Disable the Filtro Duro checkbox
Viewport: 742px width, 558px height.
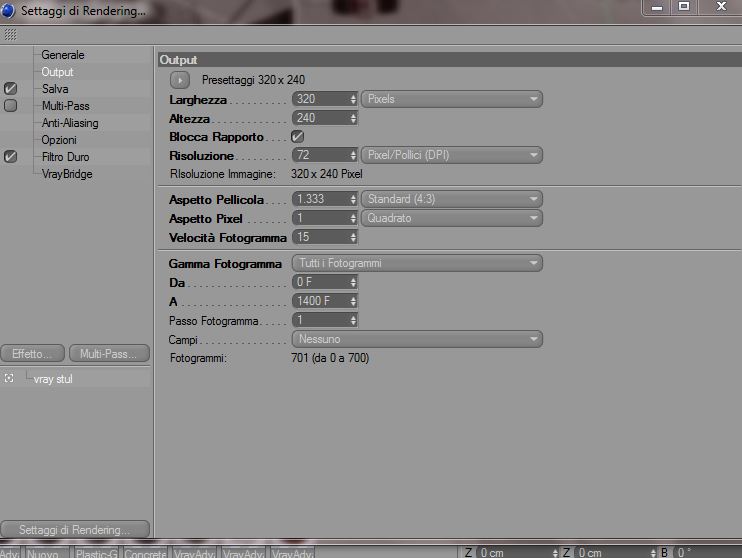(10, 157)
